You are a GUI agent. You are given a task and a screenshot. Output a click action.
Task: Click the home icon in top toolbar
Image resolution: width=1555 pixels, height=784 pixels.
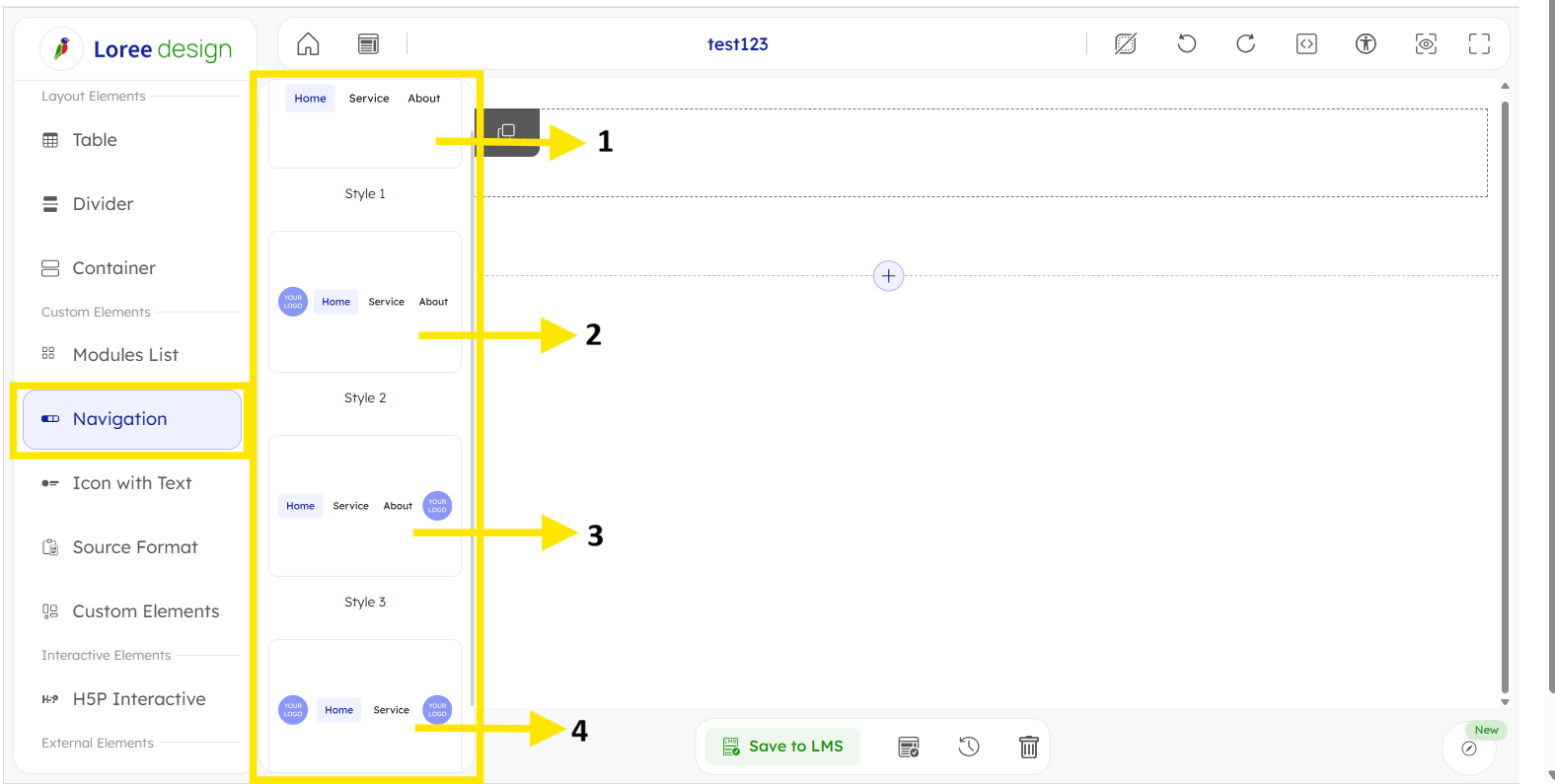(x=308, y=44)
